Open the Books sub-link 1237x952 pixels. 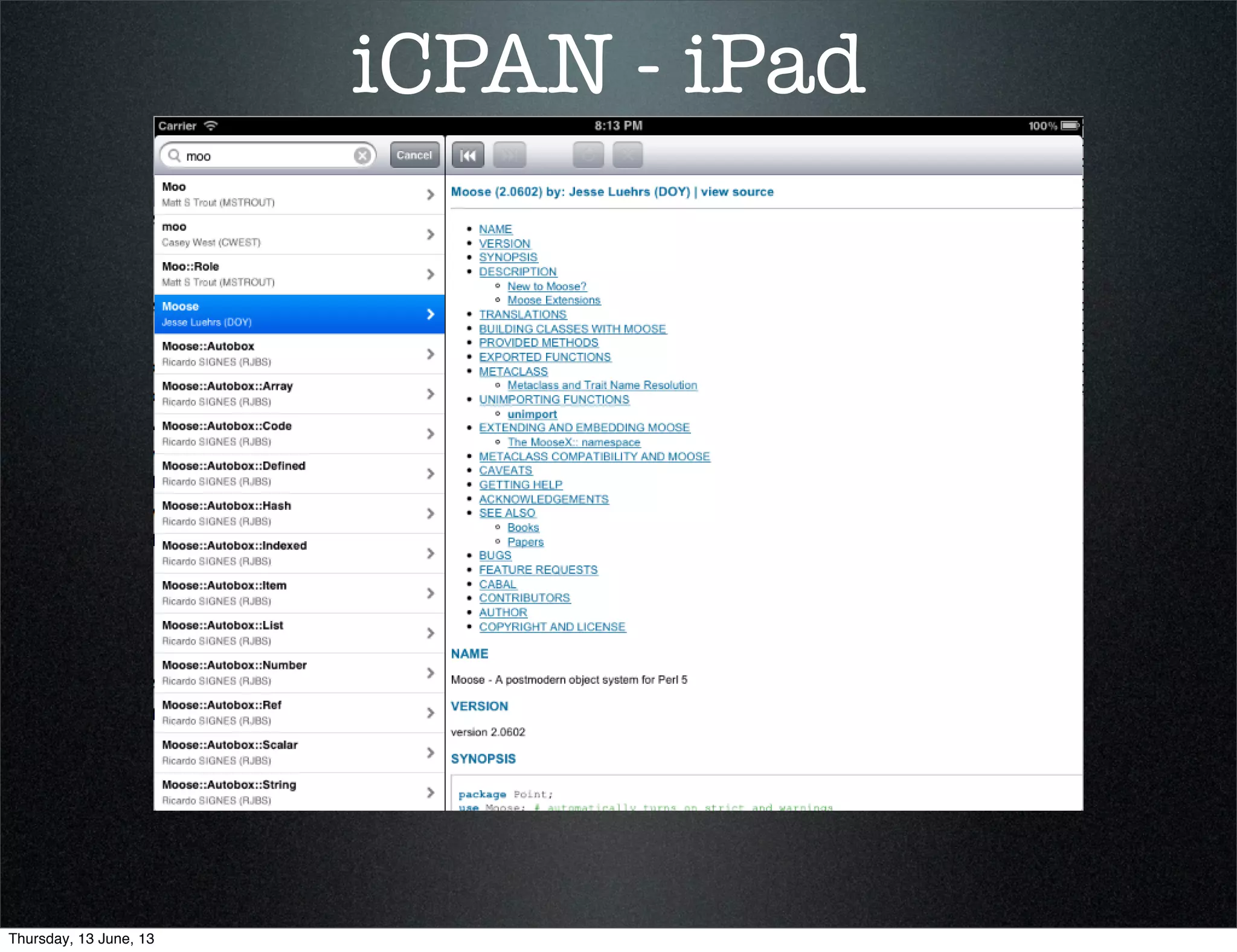point(523,527)
